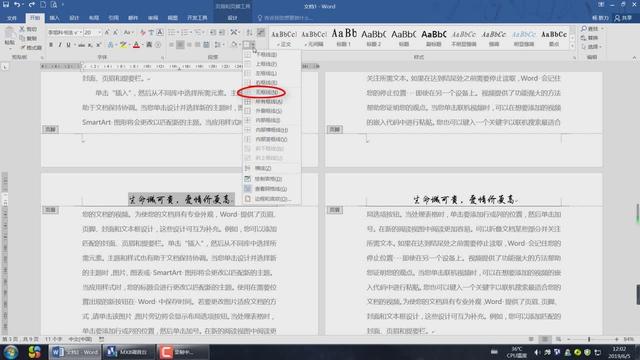Open the Word item in Windows taskbar
The height and width of the screenshot is (360, 640).
[75, 352]
